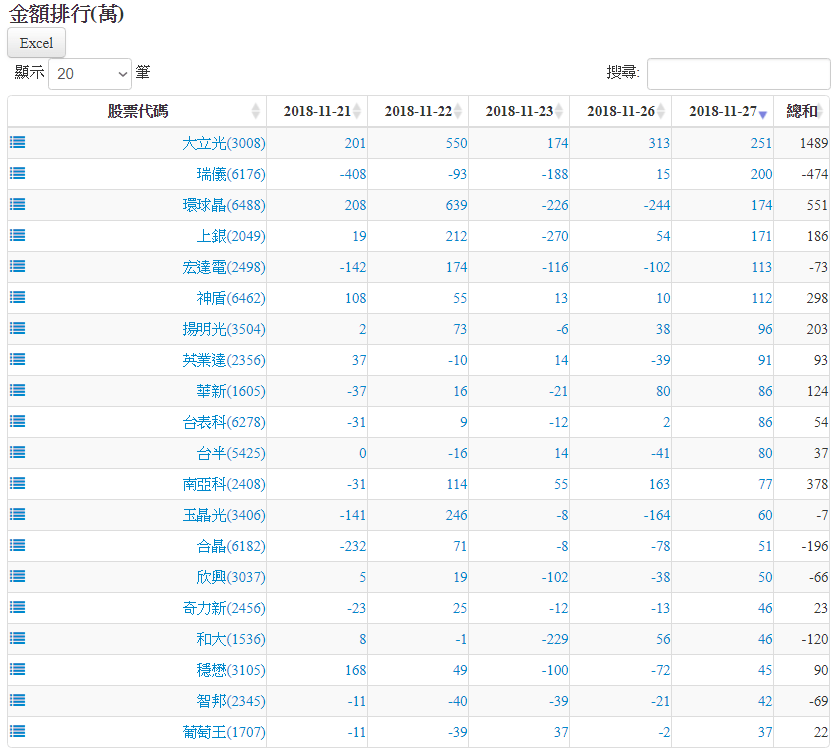Viewport: 836px width, 752px height.
Task: Sort by the 總和 column header
Action: tap(801, 111)
